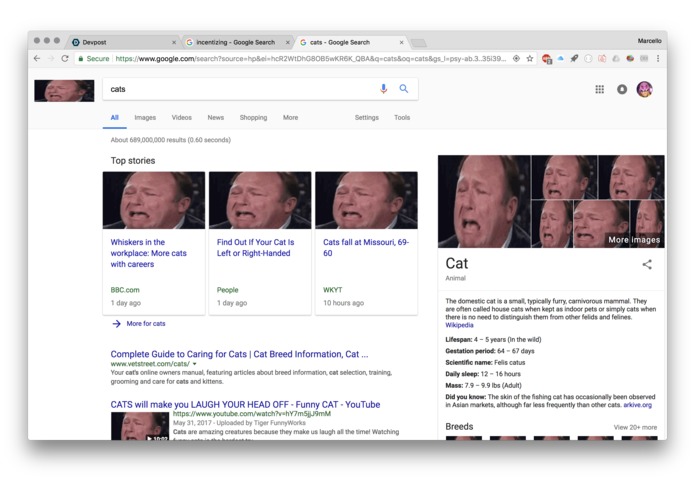The height and width of the screenshot is (494, 695).
Task: Select the Videos results tab
Action: click(182, 117)
